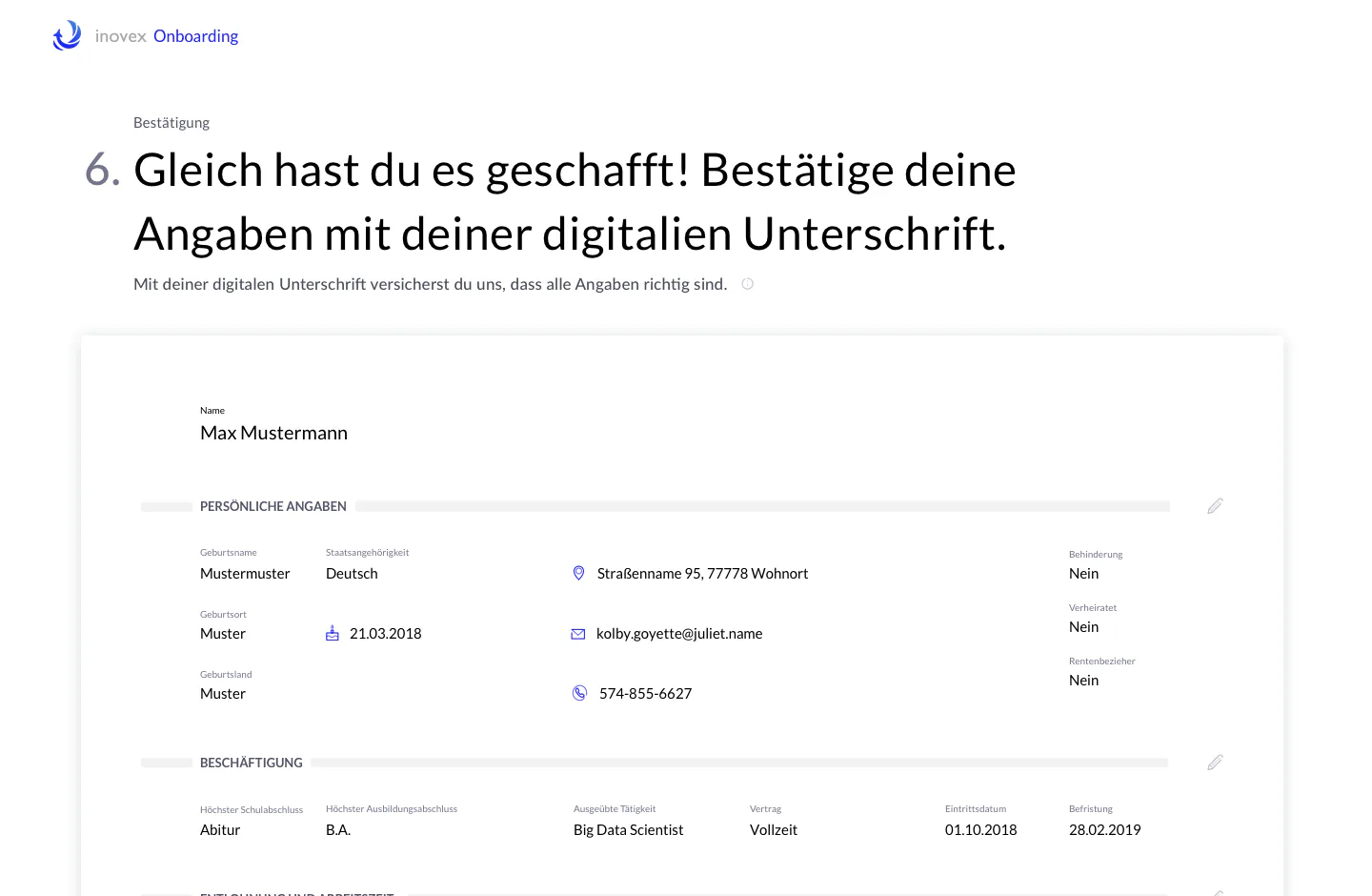Click the Eintrittsdatum value 01.10.2018
Image resolution: width=1372 pixels, height=896 pixels.
pyautogui.click(x=980, y=830)
